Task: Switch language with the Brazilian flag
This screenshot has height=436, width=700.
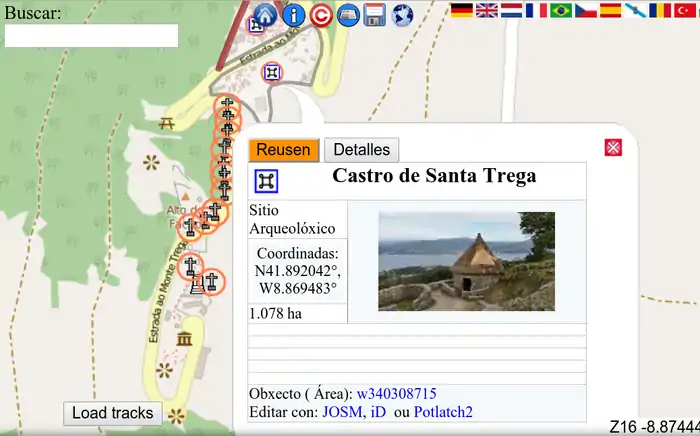Action: (x=561, y=10)
